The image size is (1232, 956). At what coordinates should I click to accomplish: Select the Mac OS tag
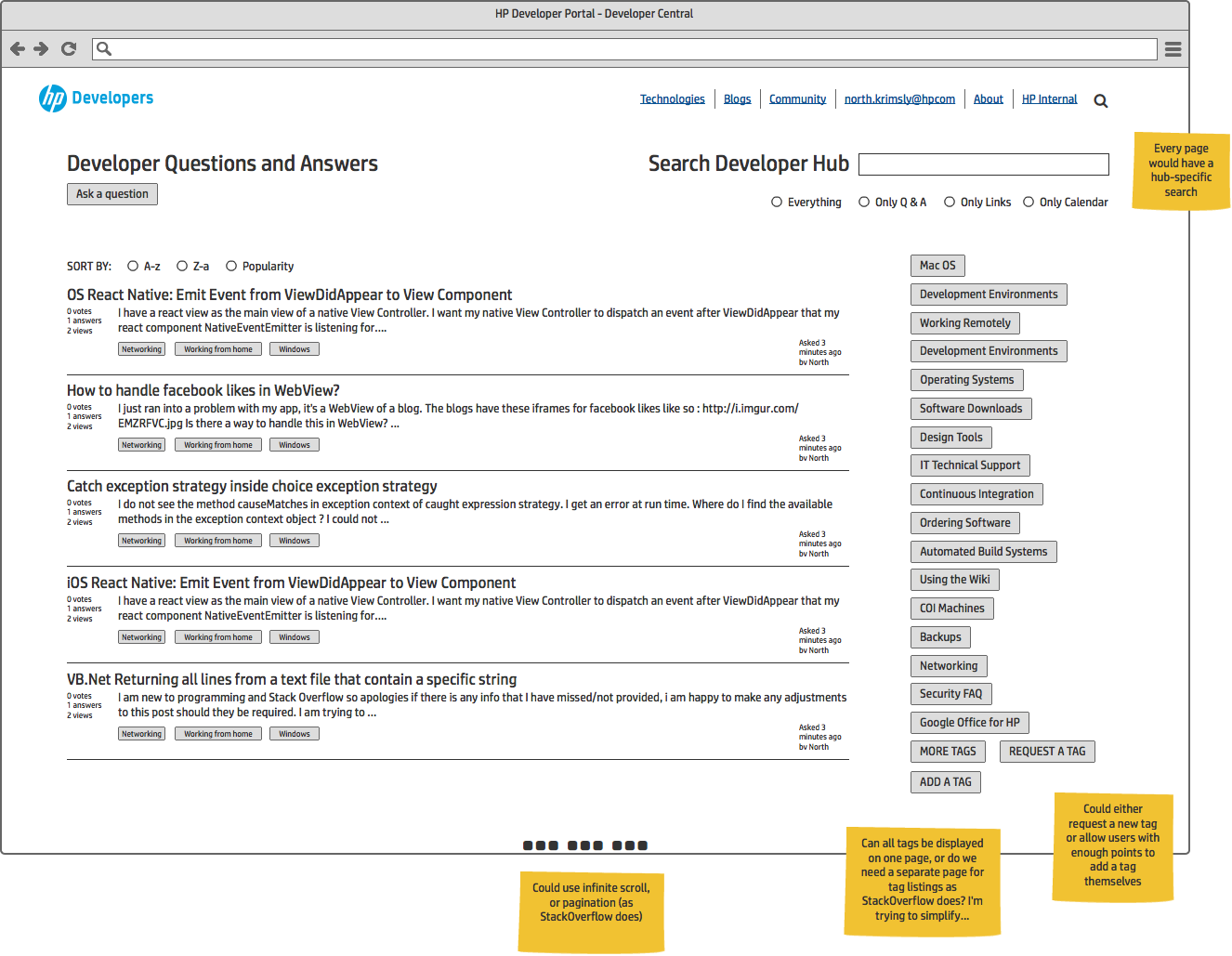pos(937,266)
